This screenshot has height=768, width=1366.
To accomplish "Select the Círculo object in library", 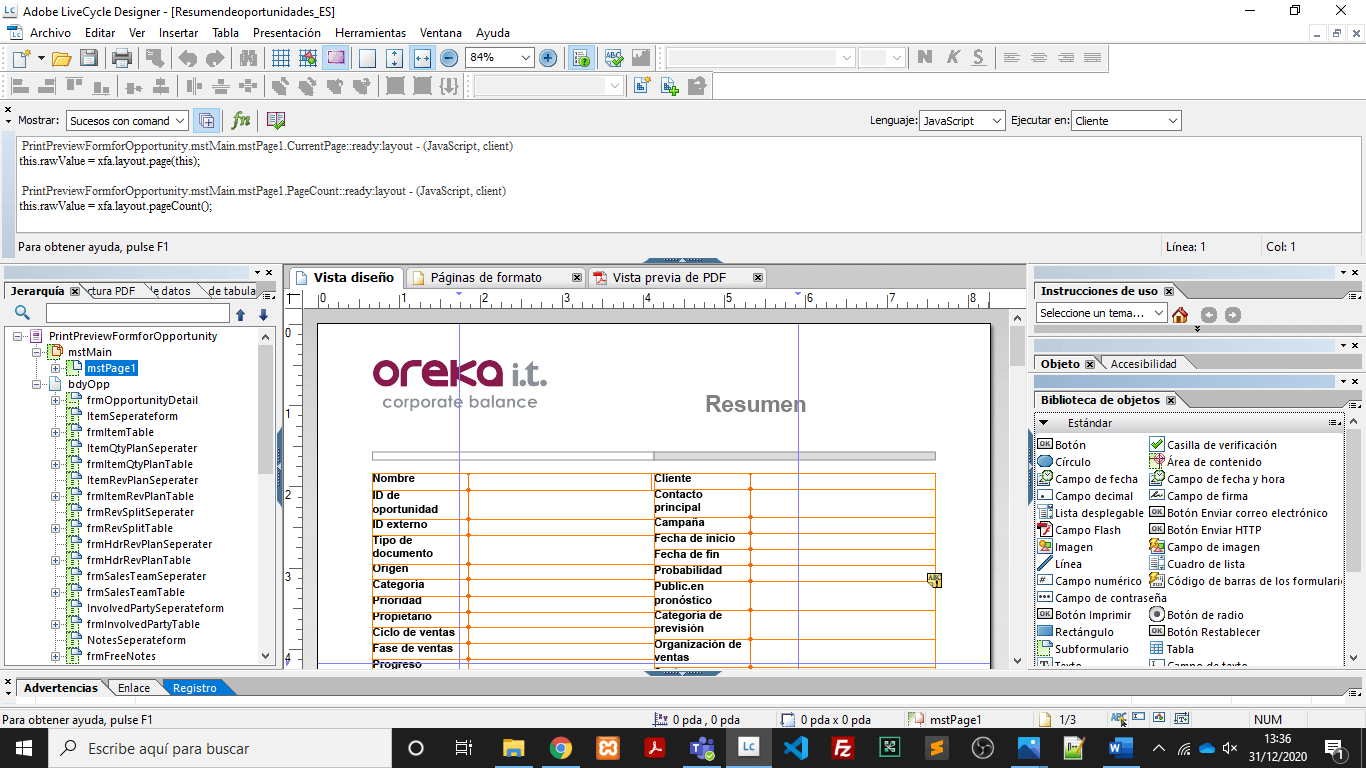I will point(1064,462).
